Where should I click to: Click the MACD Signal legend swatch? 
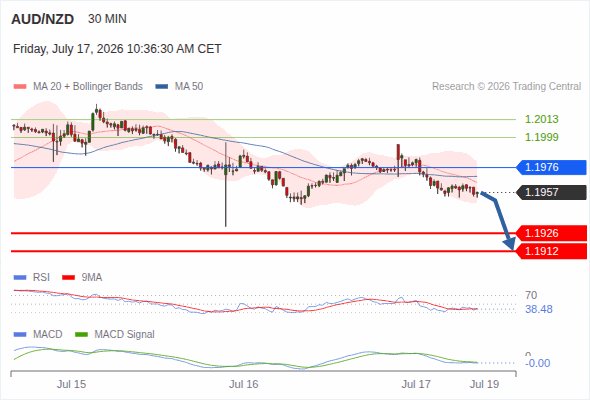click(x=81, y=335)
